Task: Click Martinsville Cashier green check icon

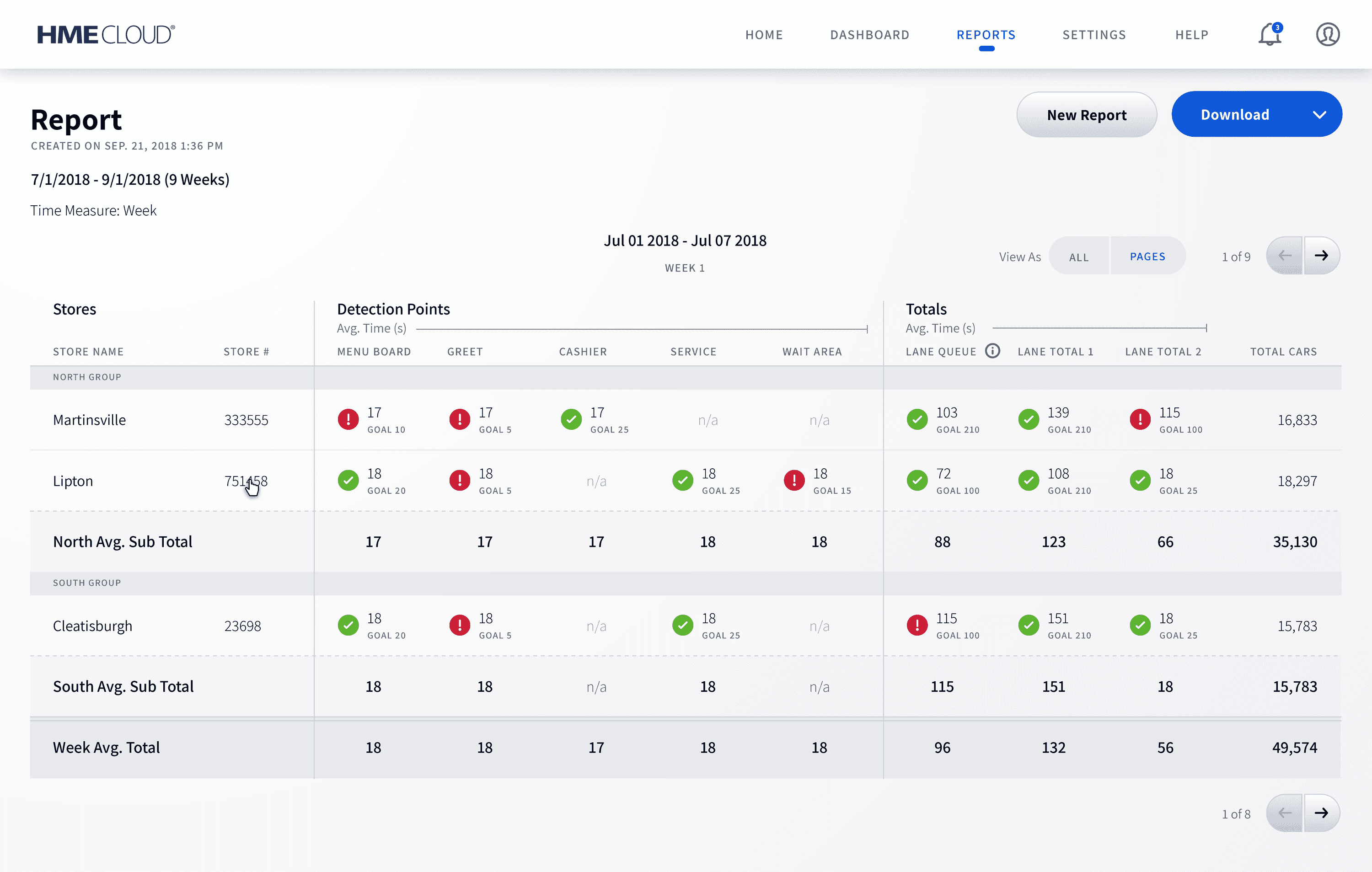Action: [571, 420]
